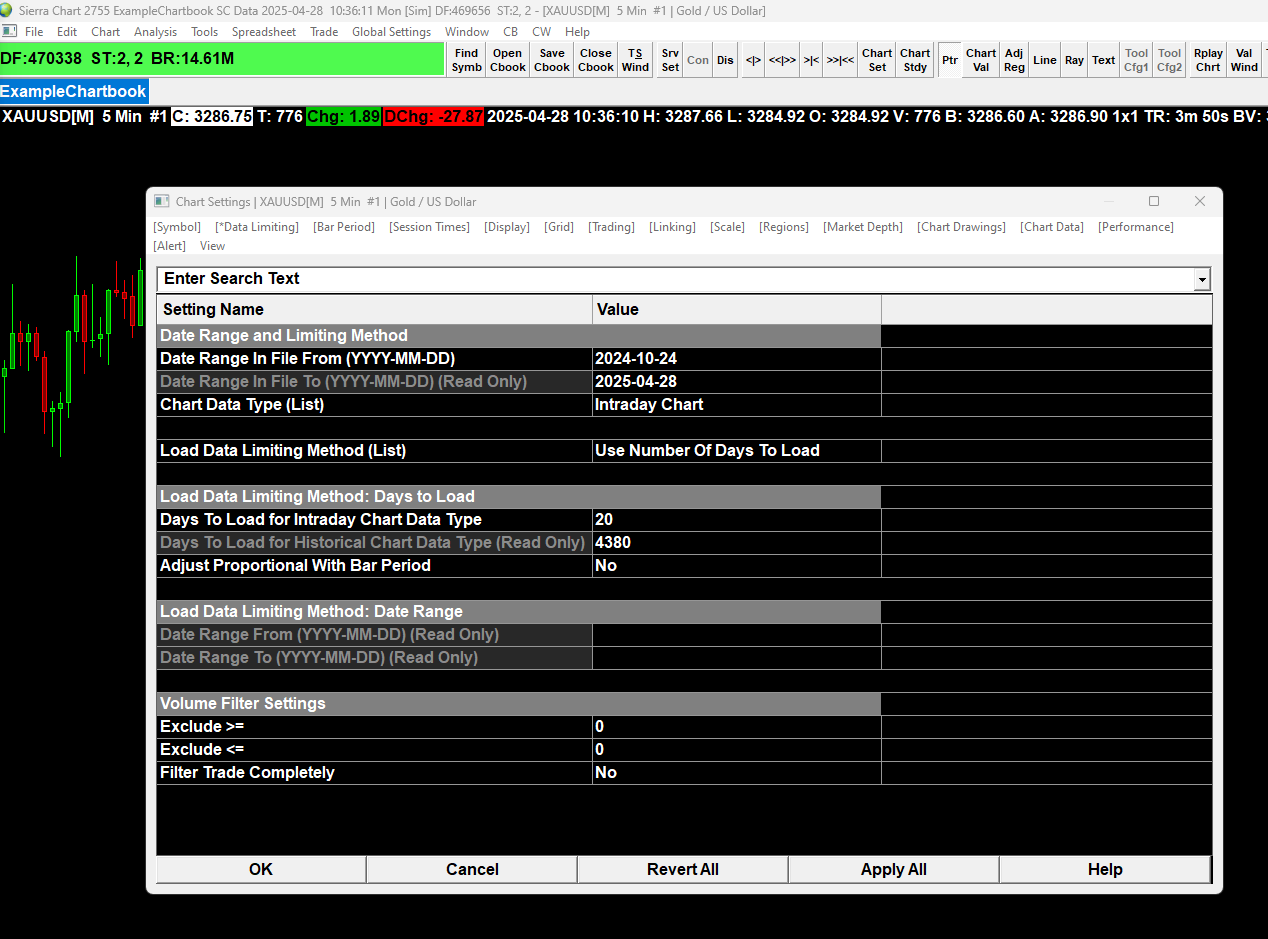Switch to [Alert] settings tab
The image size is (1268, 939).
[169, 246]
